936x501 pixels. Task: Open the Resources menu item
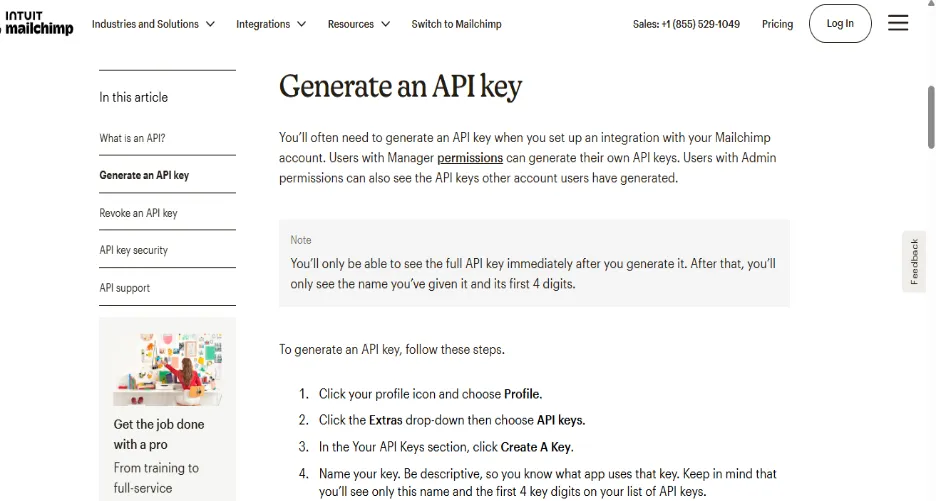click(x=350, y=24)
